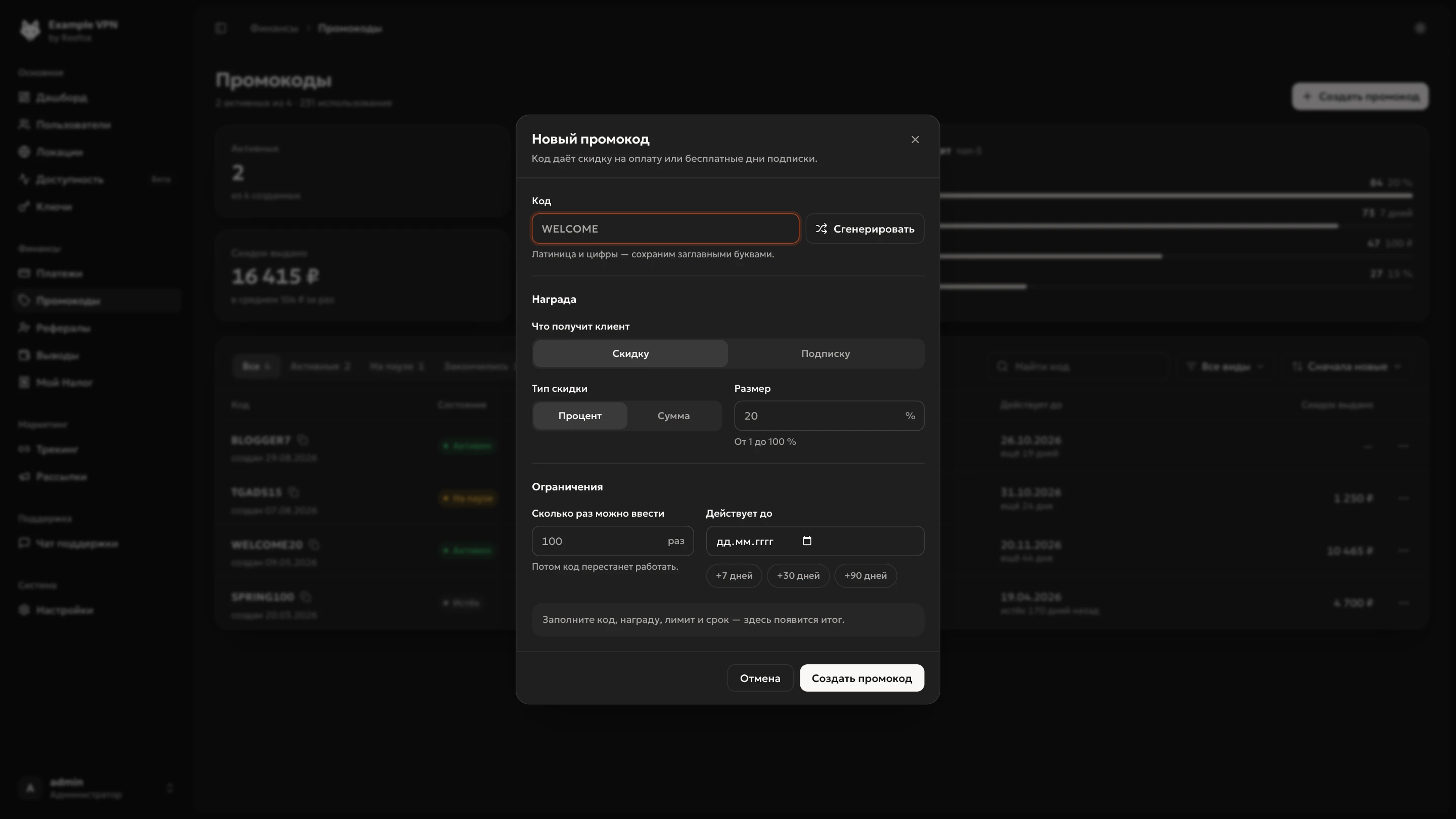Go to Локации in the sidebar
Viewport: 1456px width, 819px height.
(98, 152)
